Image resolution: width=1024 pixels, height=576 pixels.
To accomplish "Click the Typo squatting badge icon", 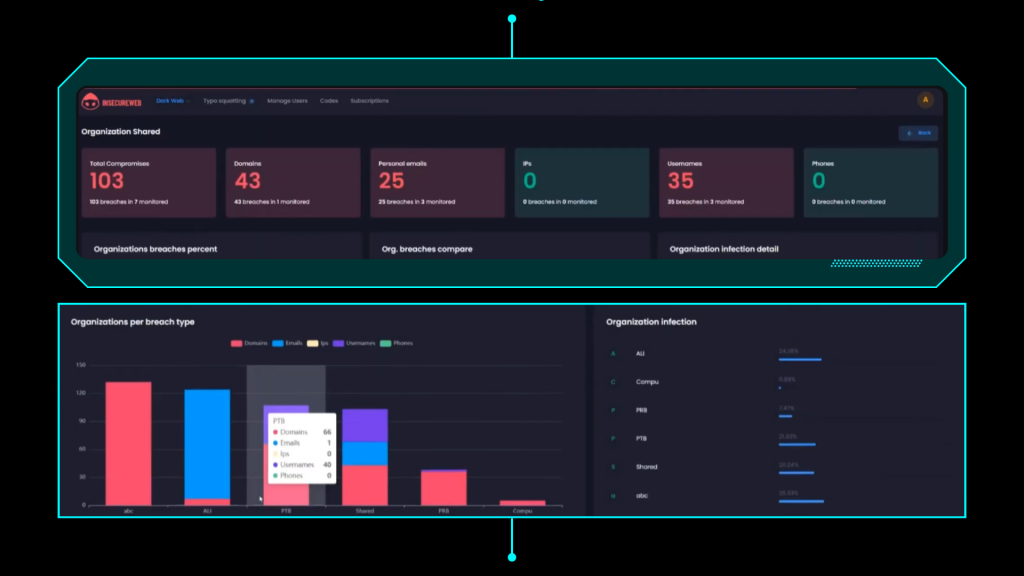I will point(251,101).
